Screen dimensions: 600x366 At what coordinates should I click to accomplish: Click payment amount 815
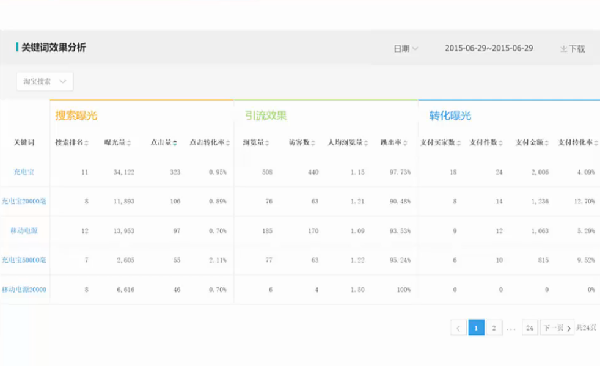pyautogui.click(x=543, y=260)
